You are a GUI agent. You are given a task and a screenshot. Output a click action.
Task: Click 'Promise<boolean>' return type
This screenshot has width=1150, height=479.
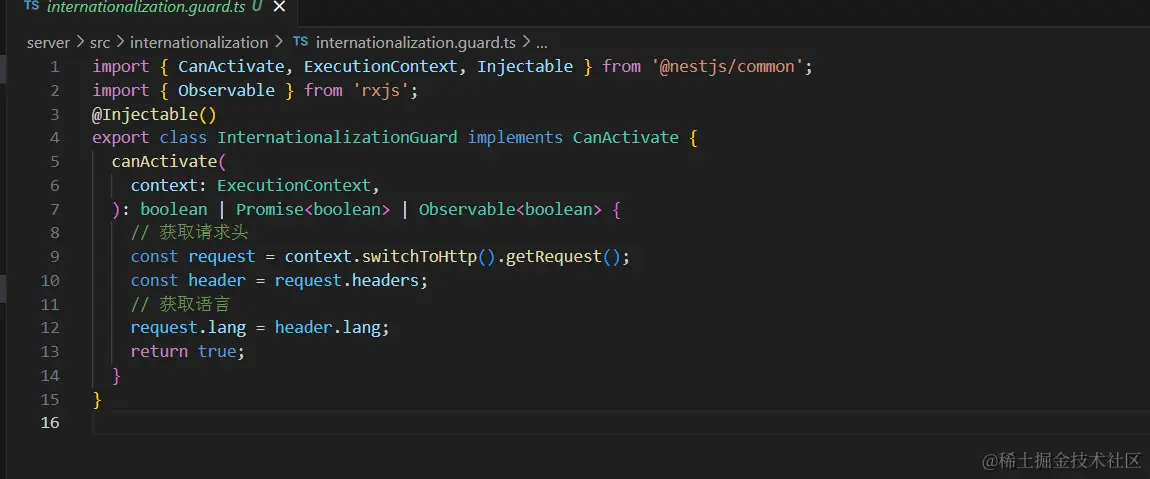pyautogui.click(x=313, y=209)
